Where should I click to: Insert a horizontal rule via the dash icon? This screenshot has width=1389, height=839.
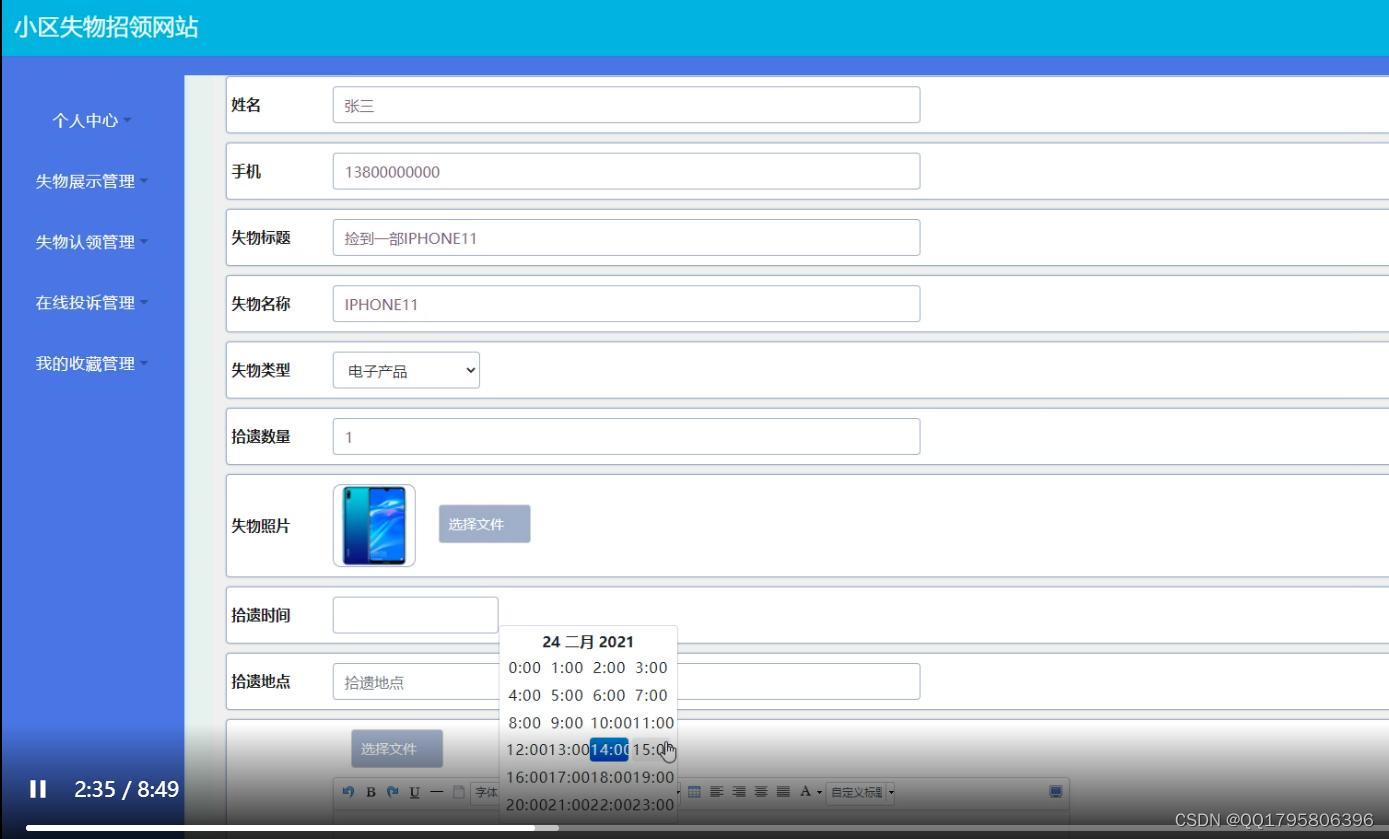coord(436,792)
